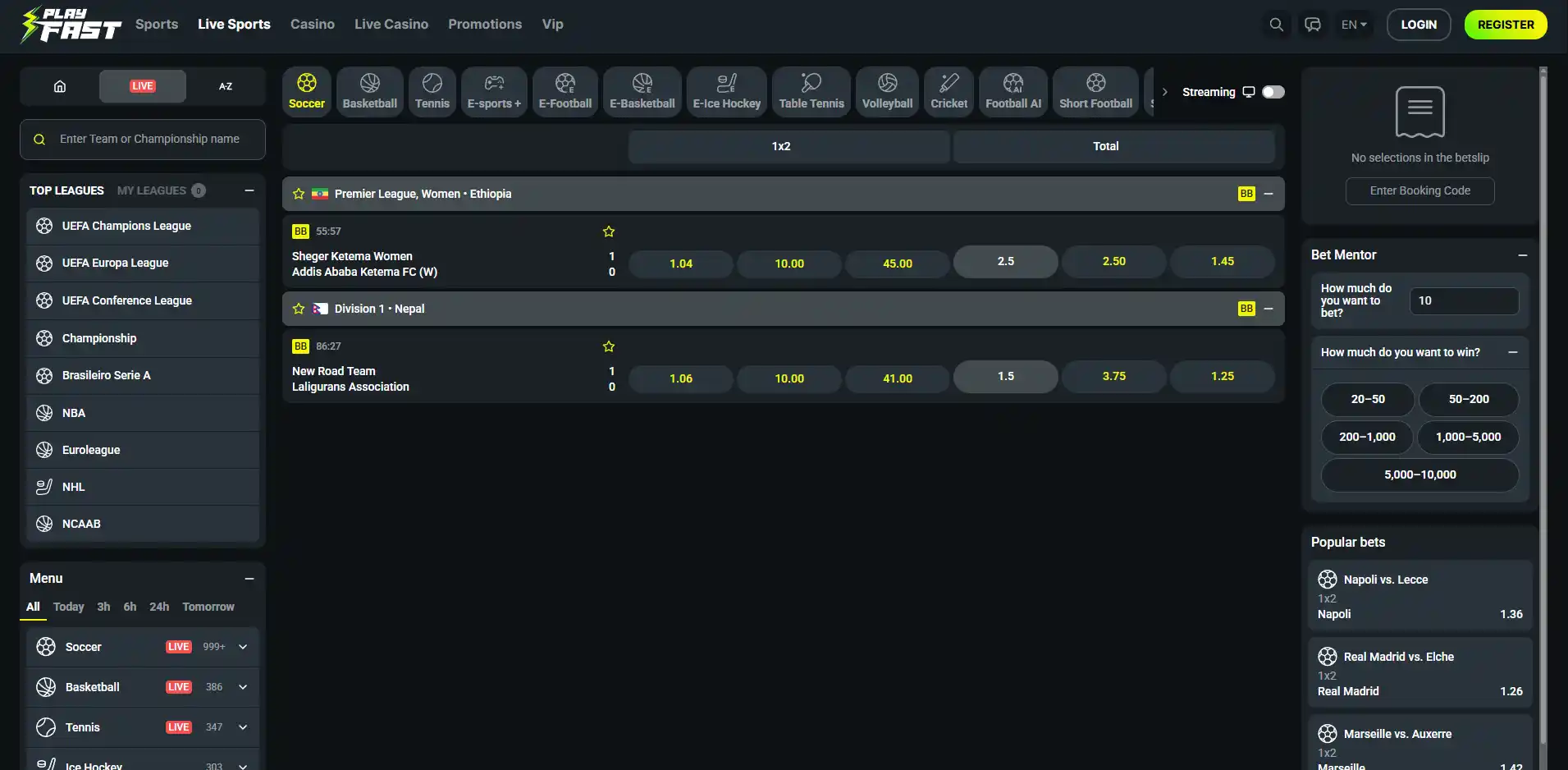Go to home via house icon
This screenshot has width=1568, height=770.
point(60,86)
